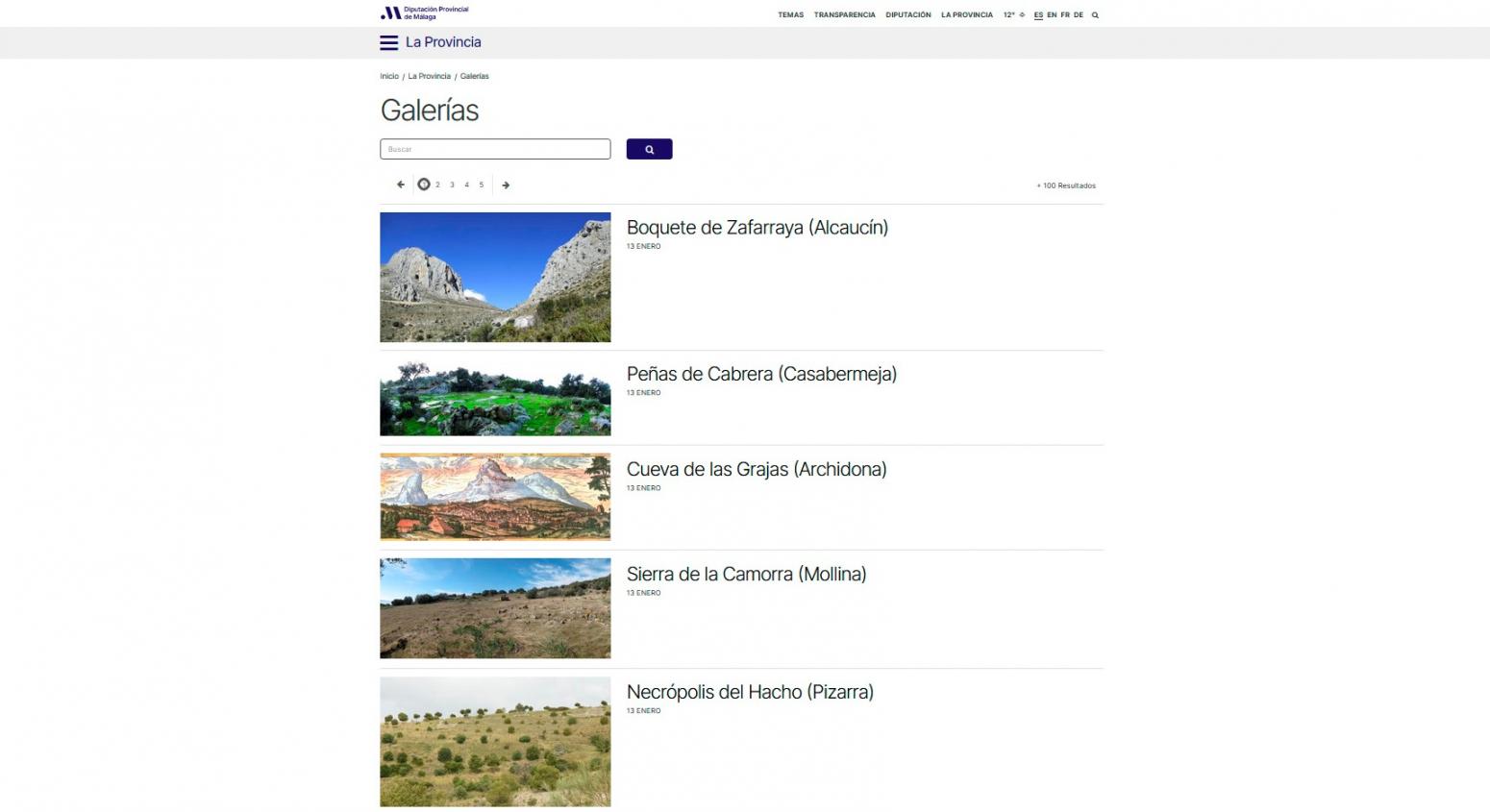
Task: Switch site language to DE
Action: 1079,15
